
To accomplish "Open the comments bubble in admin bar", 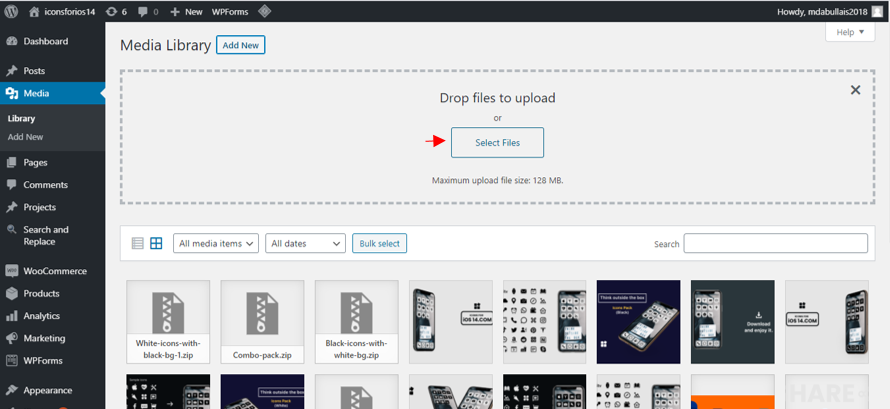I will (x=148, y=11).
